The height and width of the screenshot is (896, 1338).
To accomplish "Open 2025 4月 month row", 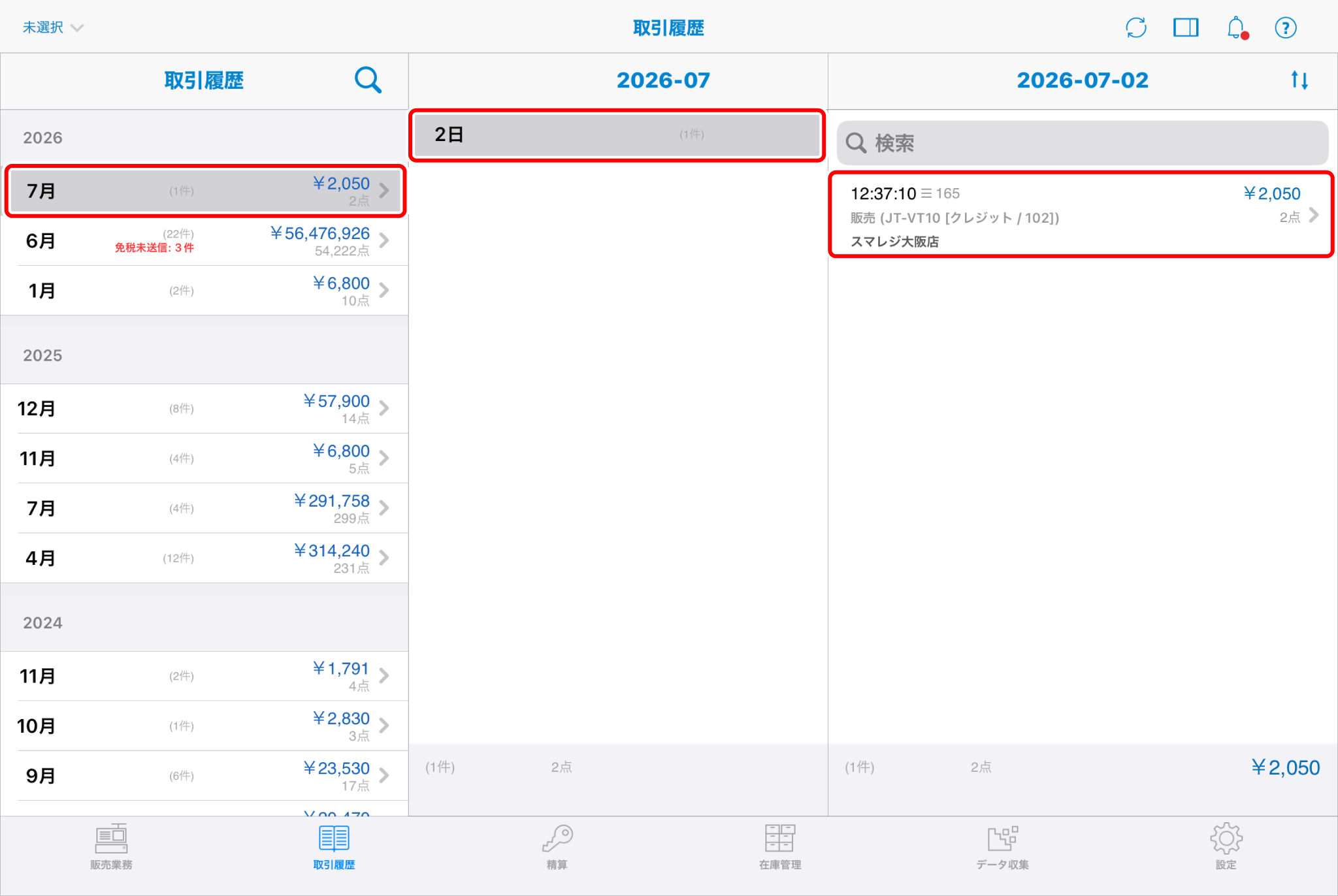I will [x=205, y=558].
